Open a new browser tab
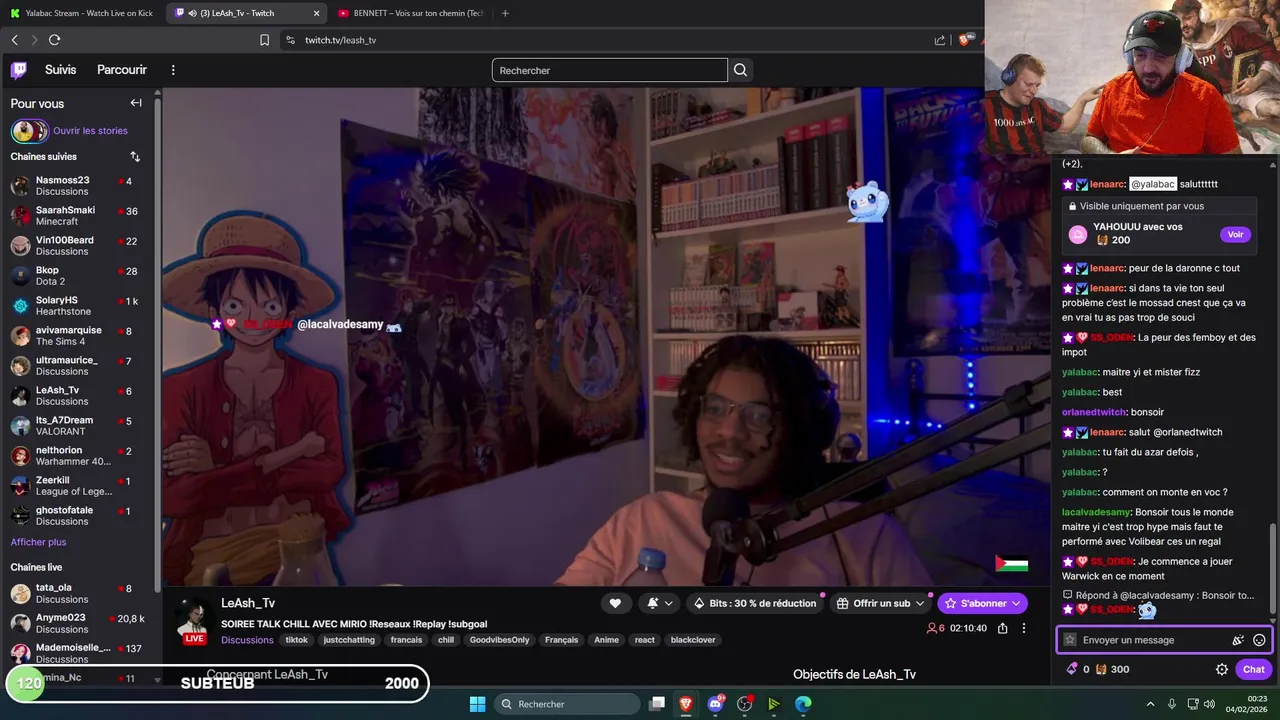 point(505,13)
